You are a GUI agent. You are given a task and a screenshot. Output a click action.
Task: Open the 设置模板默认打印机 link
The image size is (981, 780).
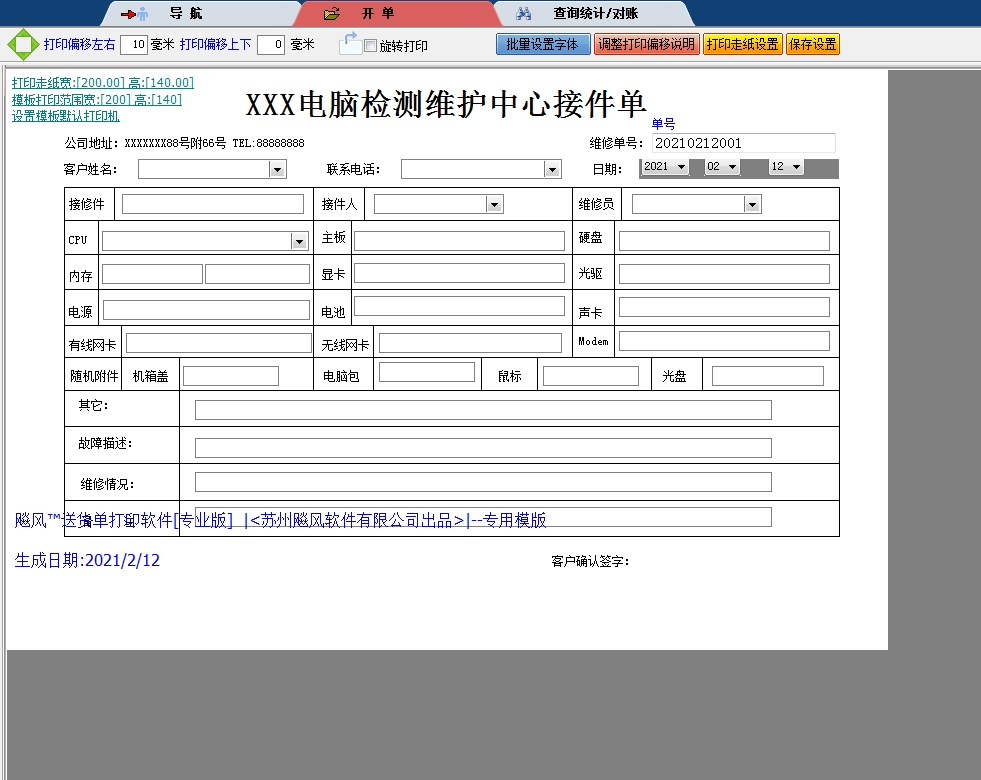(x=65, y=116)
